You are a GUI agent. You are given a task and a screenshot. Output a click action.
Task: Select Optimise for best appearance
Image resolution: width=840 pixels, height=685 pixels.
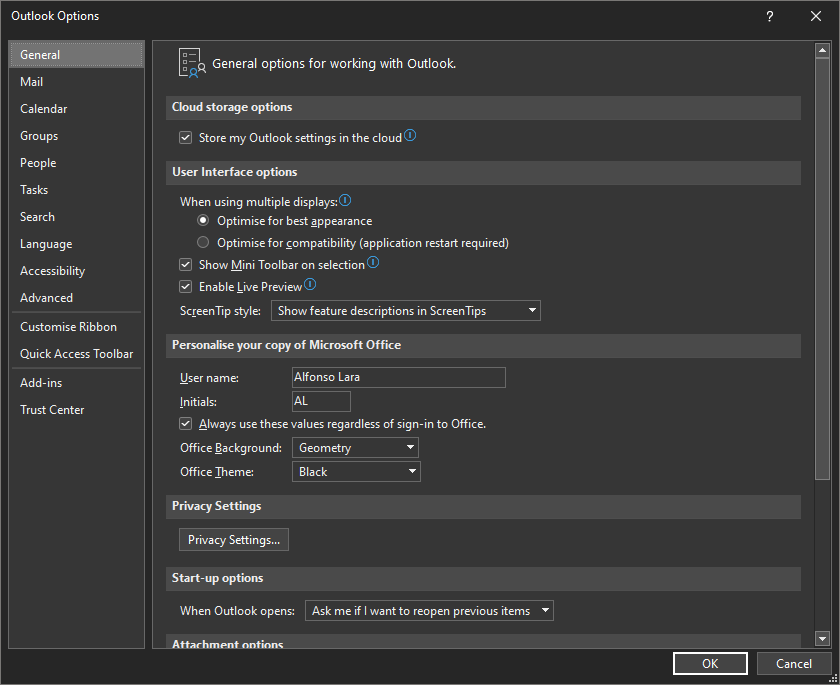click(x=203, y=220)
